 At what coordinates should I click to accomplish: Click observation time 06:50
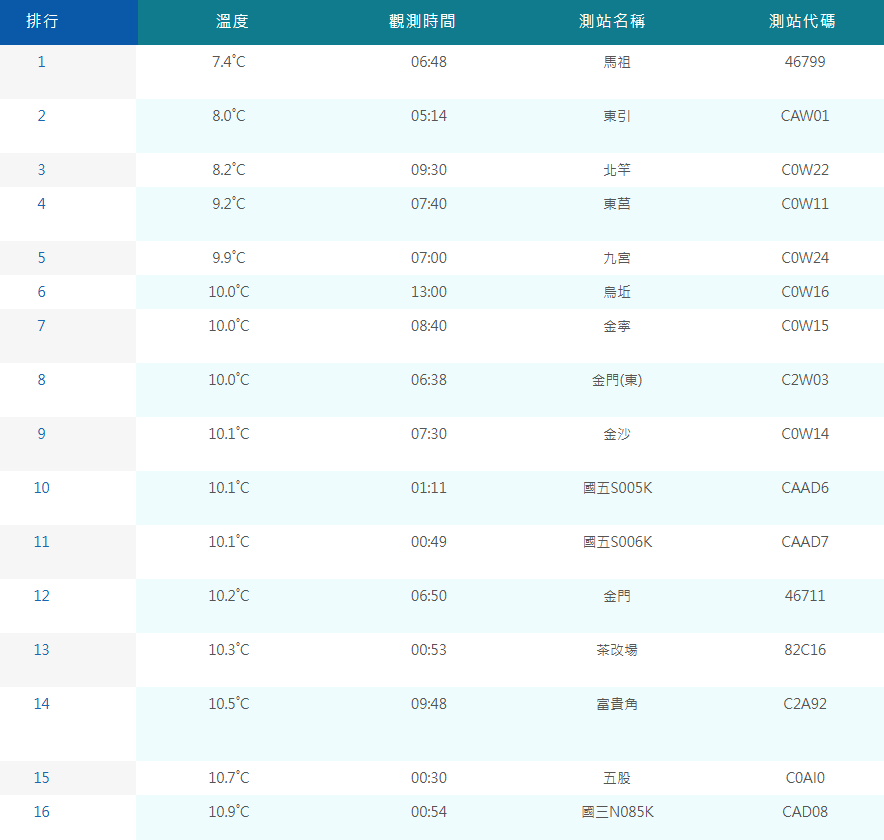[x=429, y=596]
